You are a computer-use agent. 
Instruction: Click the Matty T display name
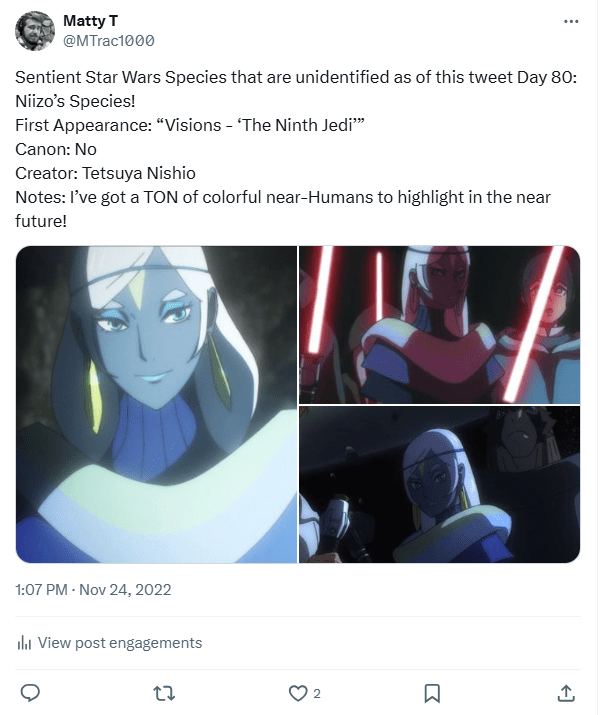coord(90,21)
